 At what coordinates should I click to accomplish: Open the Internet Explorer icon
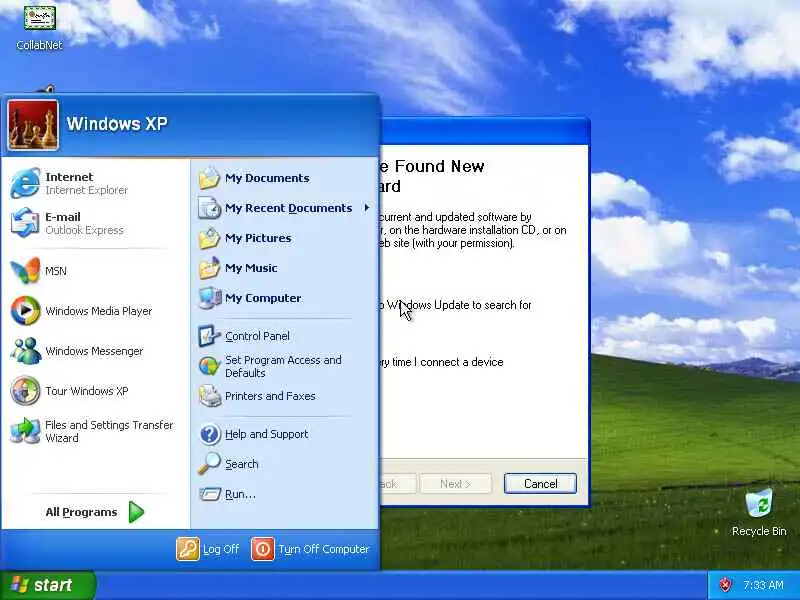pos(25,183)
